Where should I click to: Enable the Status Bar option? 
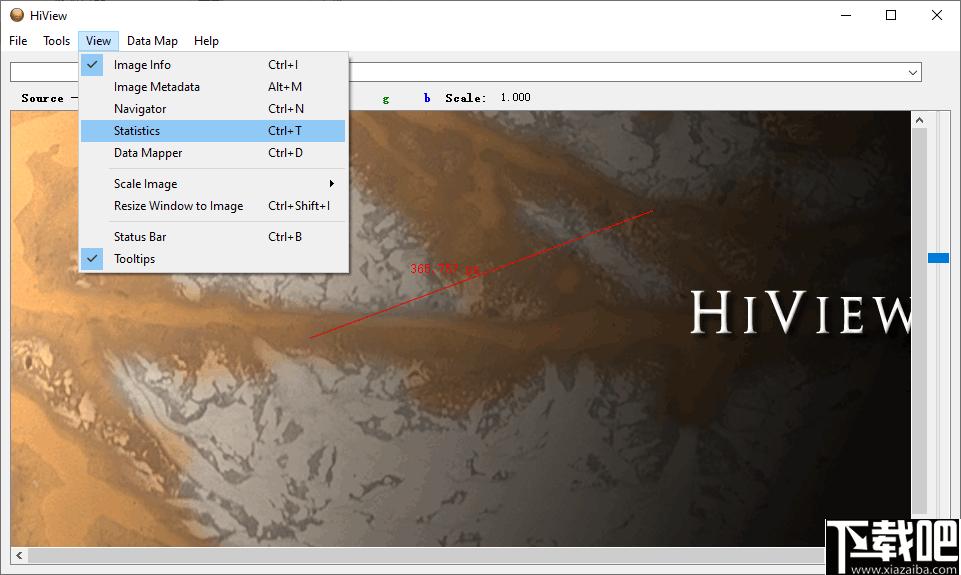point(213,237)
